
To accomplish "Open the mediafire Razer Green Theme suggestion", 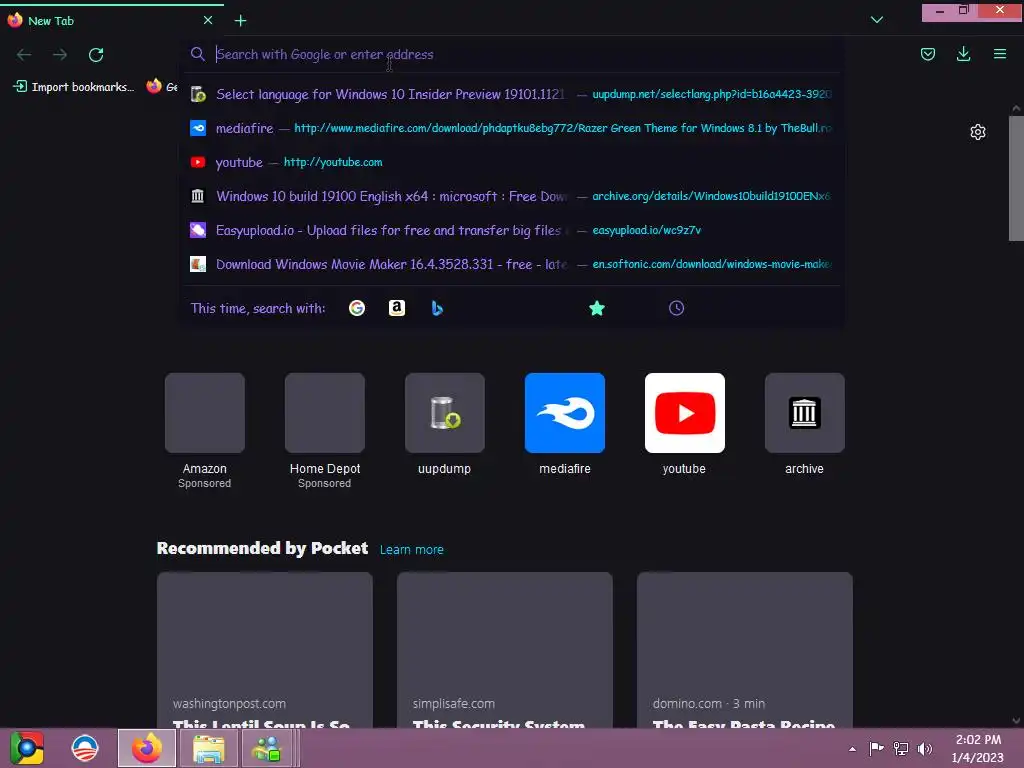I will pyautogui.click(x=511, y=128).
